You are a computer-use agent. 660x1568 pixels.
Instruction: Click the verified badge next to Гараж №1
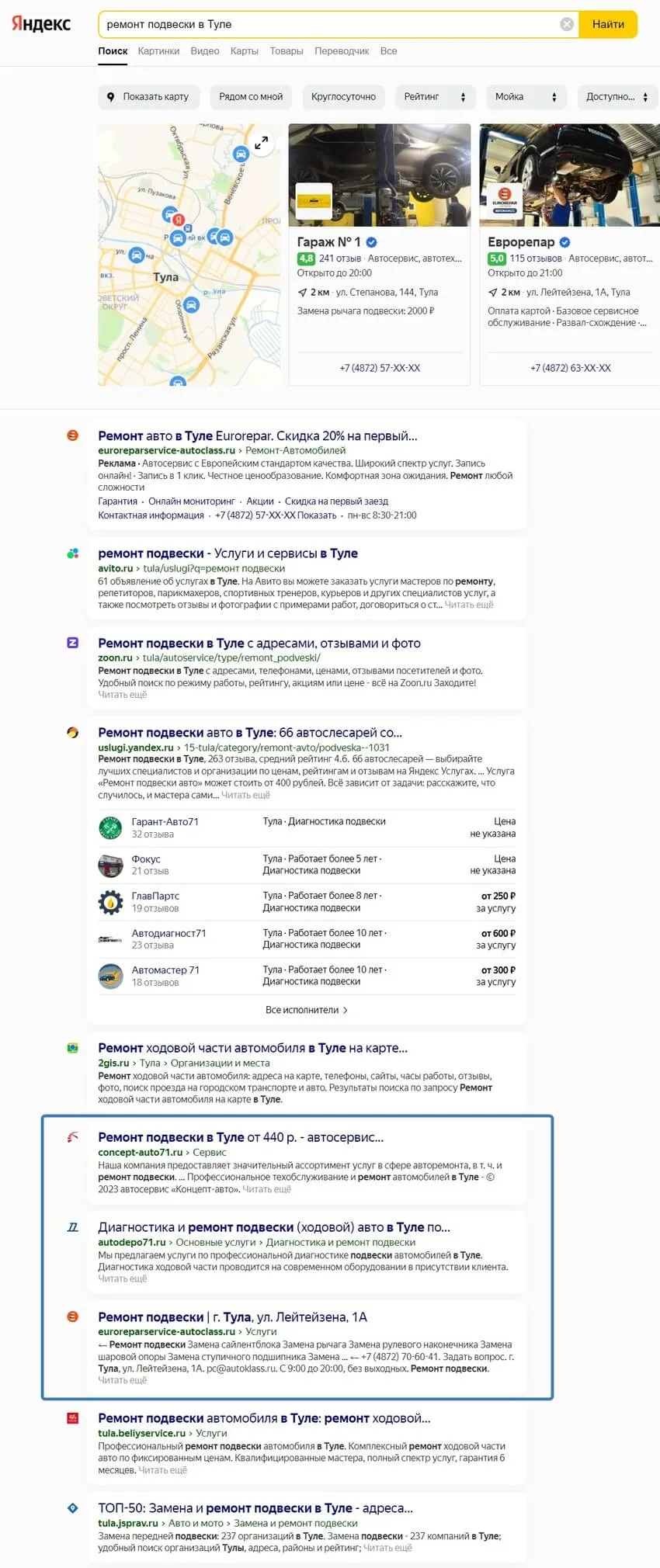click(372, 242)
